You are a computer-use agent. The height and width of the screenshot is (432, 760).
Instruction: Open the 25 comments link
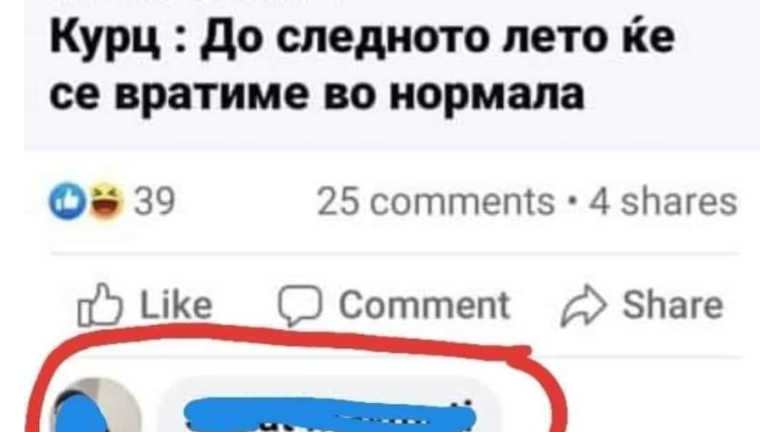click(436, 202)
